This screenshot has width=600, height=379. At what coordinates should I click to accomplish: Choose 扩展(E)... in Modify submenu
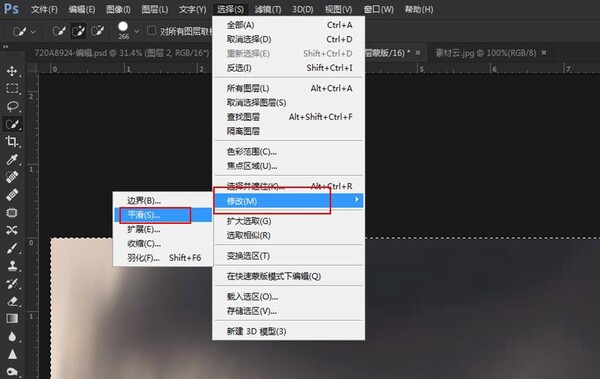point(163,229)
